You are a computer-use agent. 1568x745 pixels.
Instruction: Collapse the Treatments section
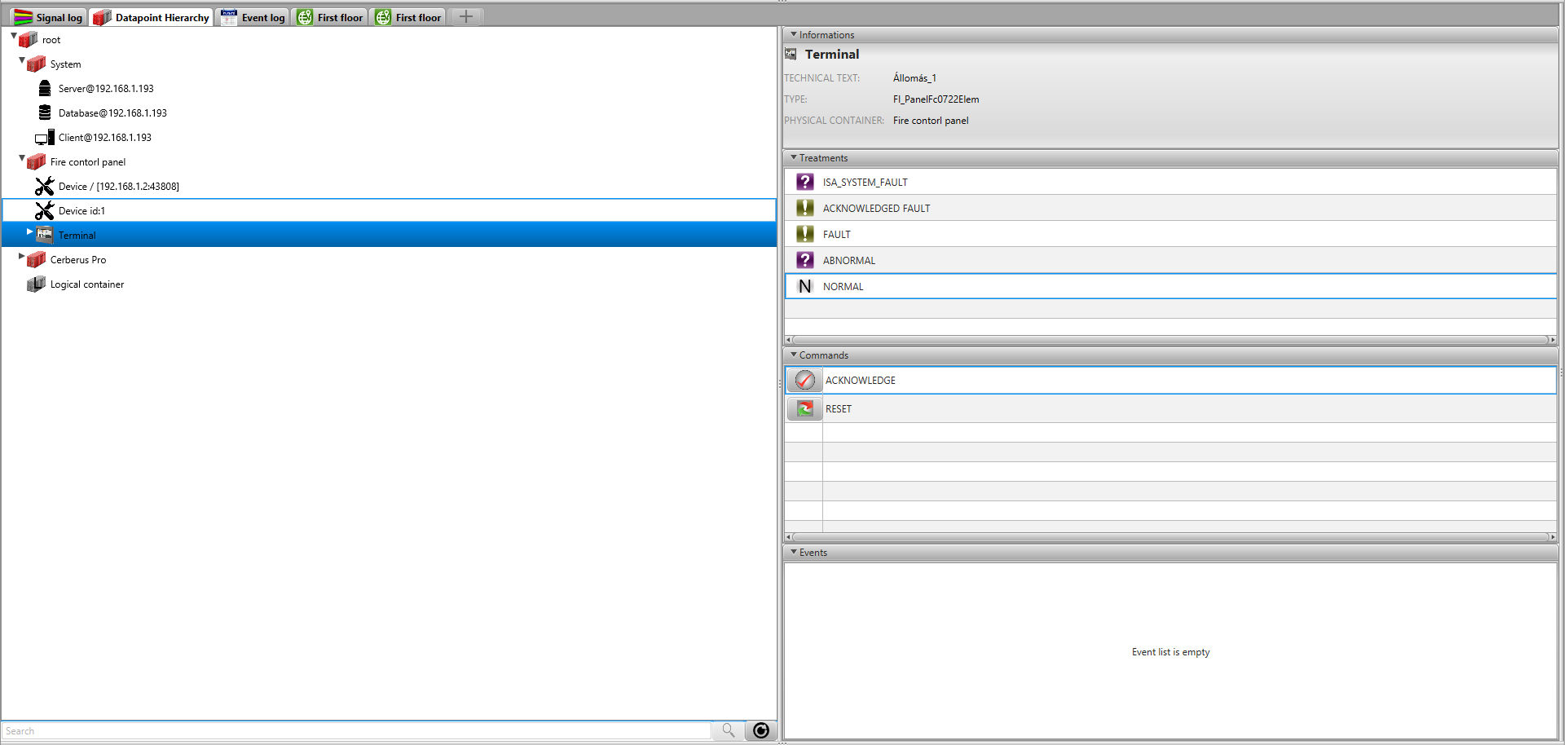tap(794, 158)
